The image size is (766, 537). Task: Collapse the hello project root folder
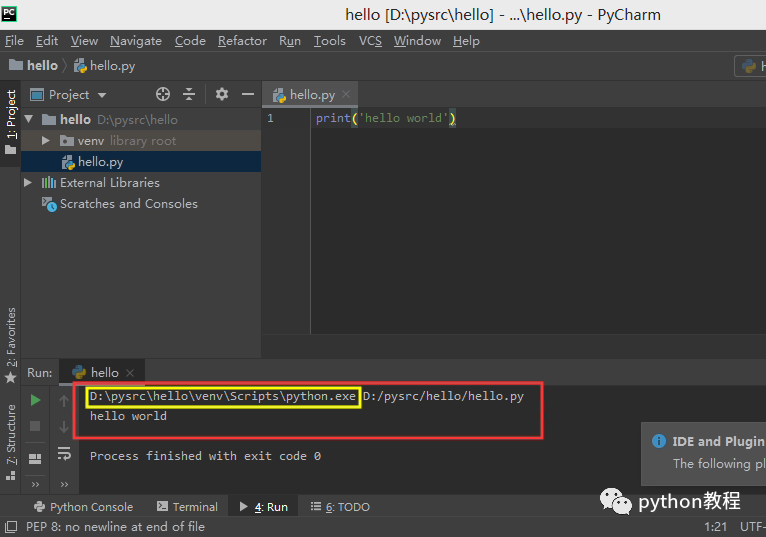(x=29, y=119)
